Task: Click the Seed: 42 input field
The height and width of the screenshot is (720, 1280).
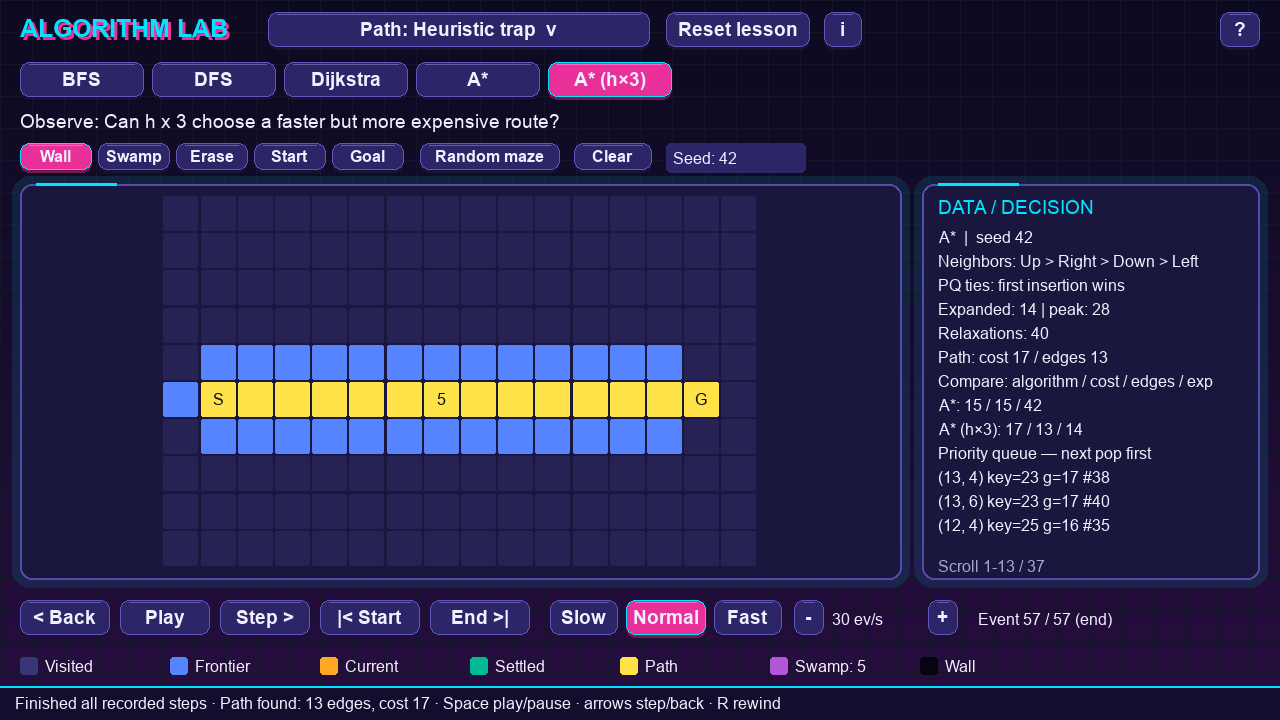Action: [736, 158]
